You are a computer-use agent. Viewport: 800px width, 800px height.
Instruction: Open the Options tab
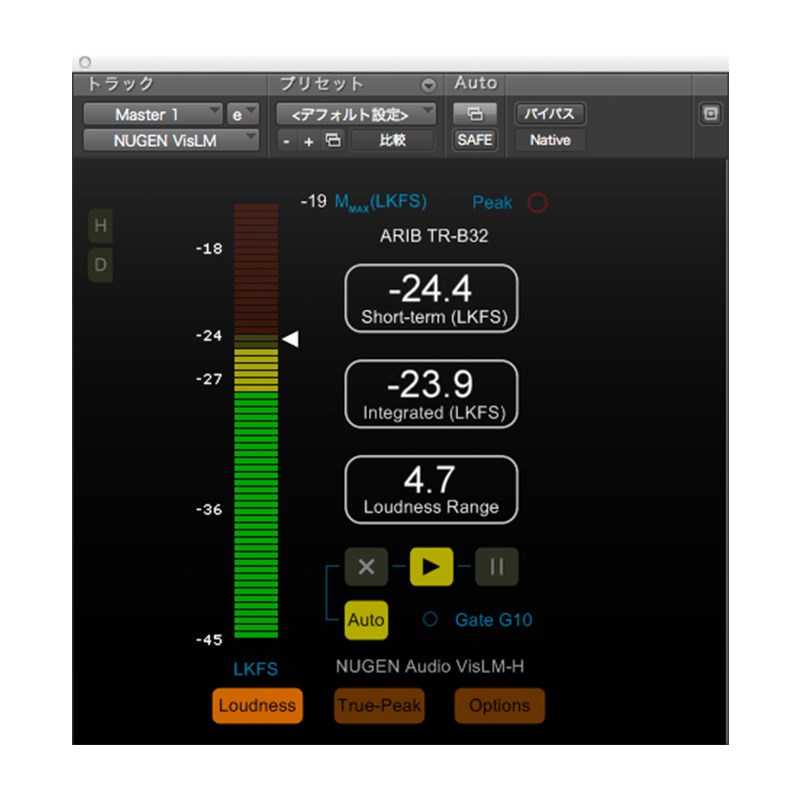pos(499,706)
